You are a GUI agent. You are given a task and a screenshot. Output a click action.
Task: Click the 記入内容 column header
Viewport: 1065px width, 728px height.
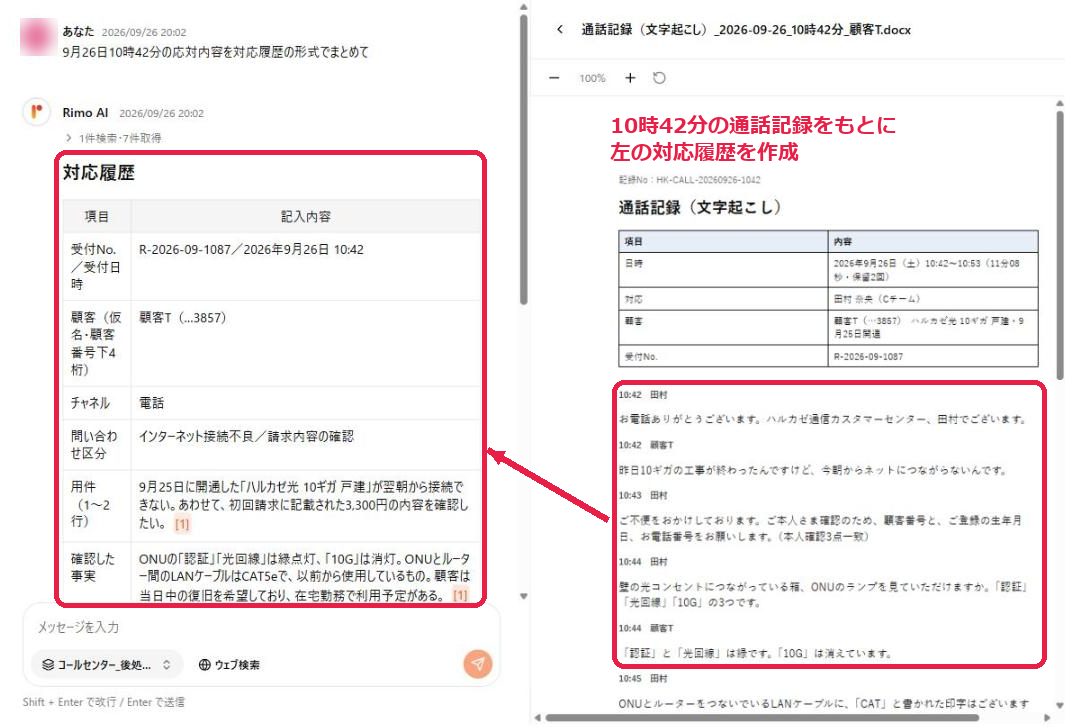pos(306,217)
